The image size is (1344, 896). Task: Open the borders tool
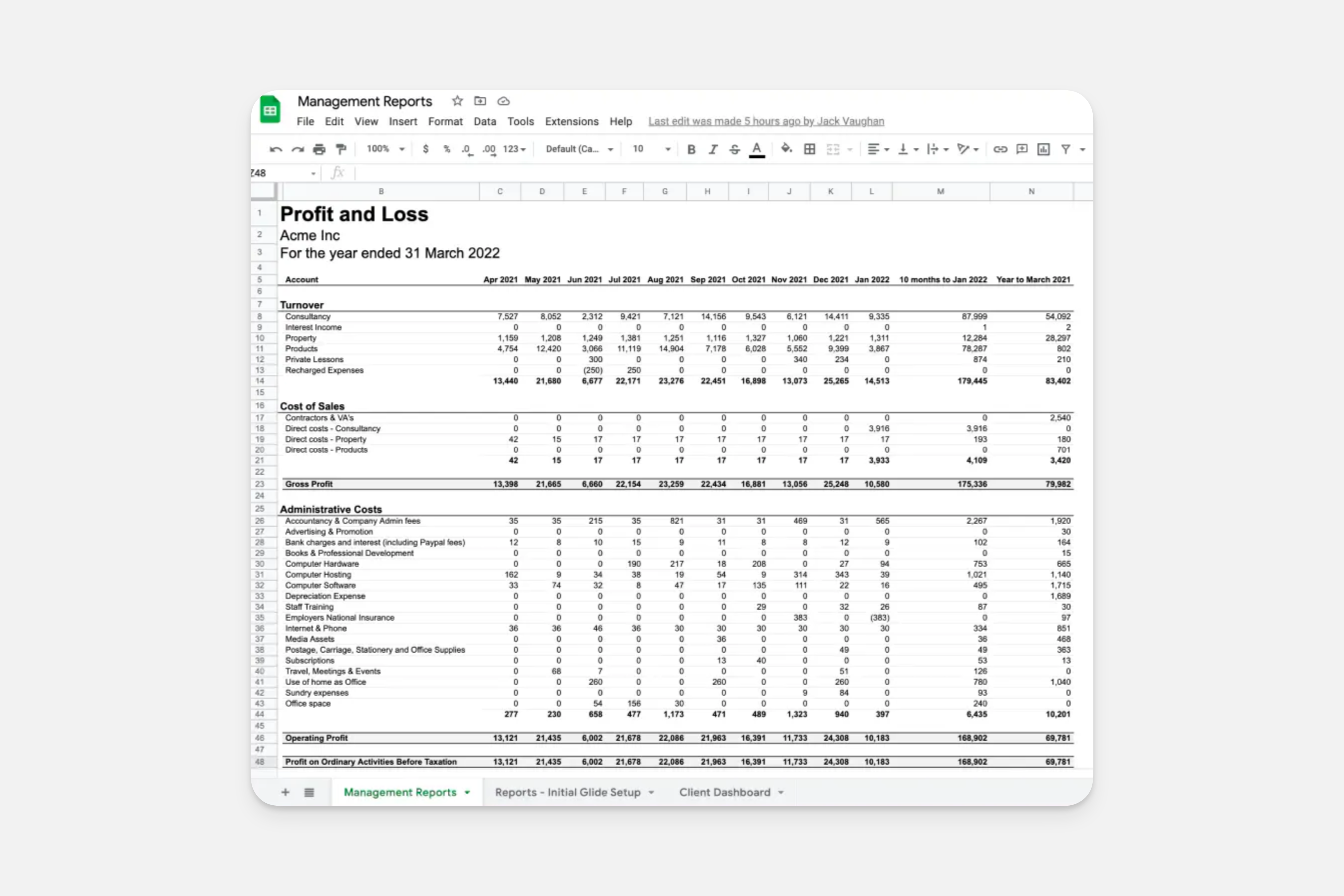809,149
